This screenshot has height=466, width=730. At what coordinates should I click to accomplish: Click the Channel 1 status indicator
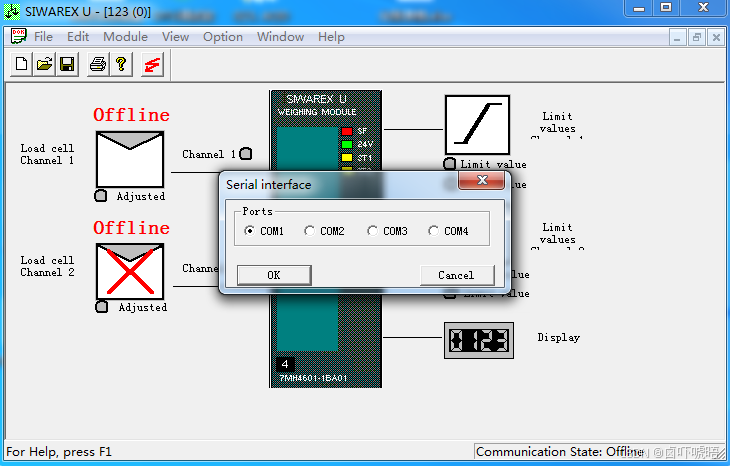(x=246, y=154)
